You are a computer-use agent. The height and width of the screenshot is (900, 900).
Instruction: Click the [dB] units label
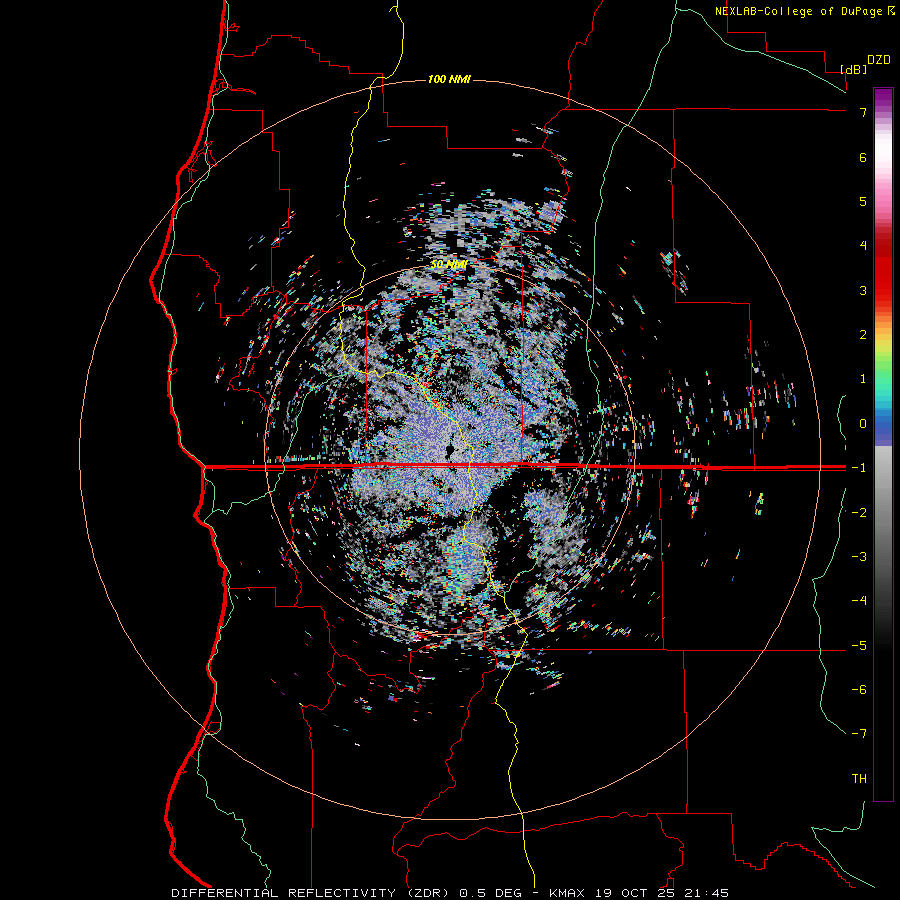coord(854,69)
